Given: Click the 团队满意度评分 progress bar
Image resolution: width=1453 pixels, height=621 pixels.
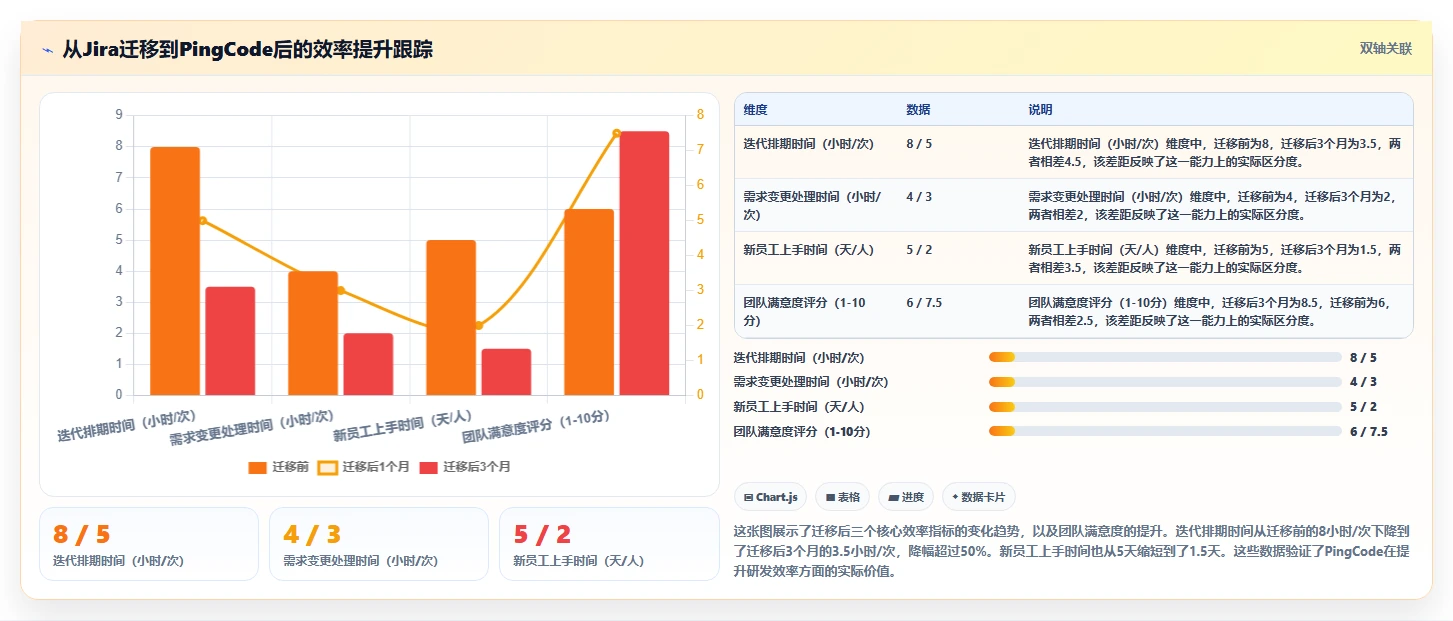Looking at the screenshot, I should pos(1165,431).
